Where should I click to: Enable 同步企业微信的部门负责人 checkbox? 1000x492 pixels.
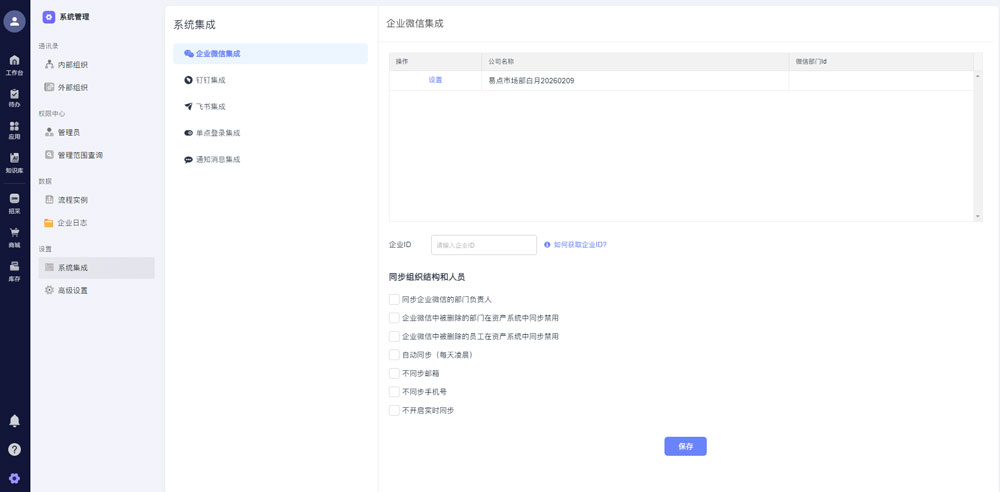click(x=394, y=299)
